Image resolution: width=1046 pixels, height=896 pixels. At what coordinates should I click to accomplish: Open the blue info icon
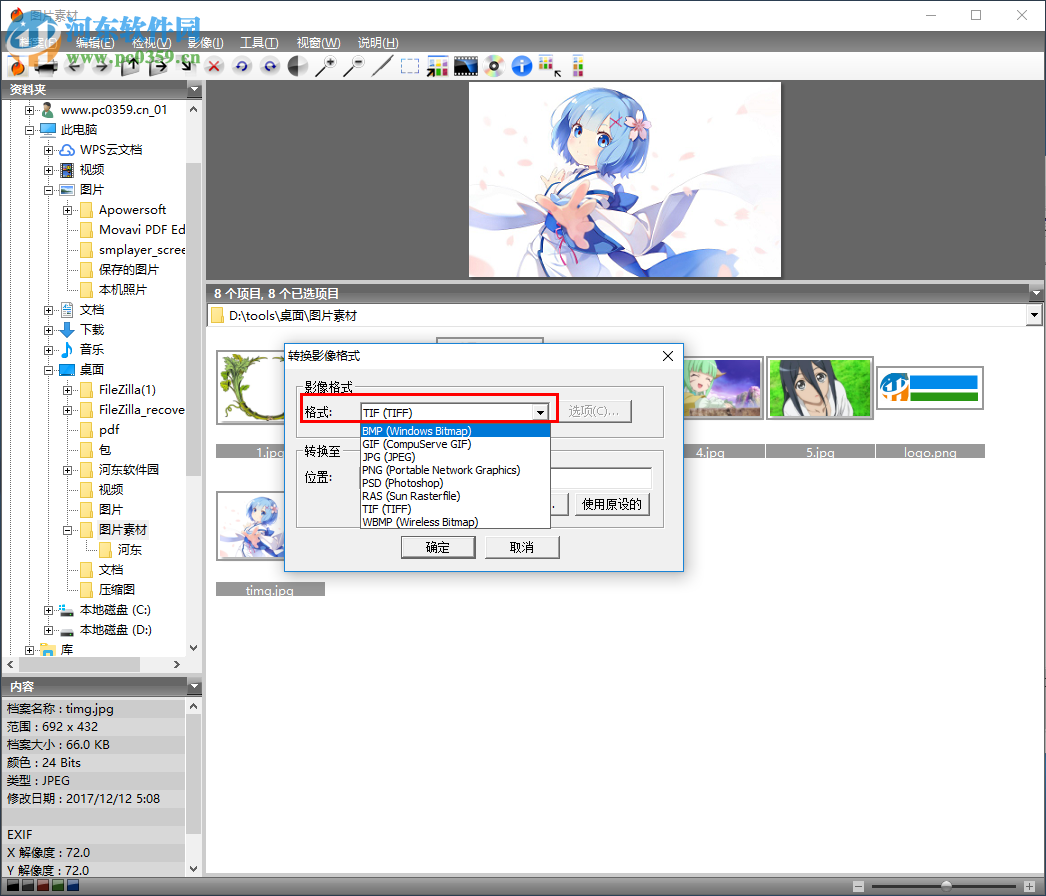pos(522,66)
